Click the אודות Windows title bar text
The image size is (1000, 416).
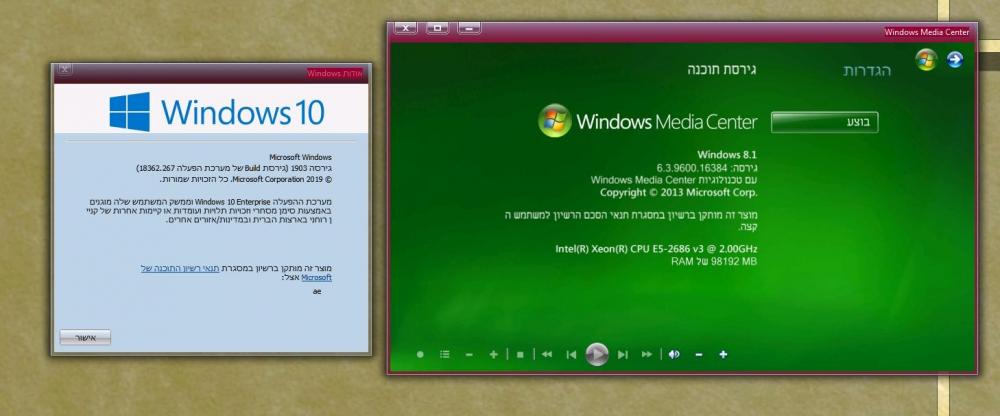[x=335, y=73]
